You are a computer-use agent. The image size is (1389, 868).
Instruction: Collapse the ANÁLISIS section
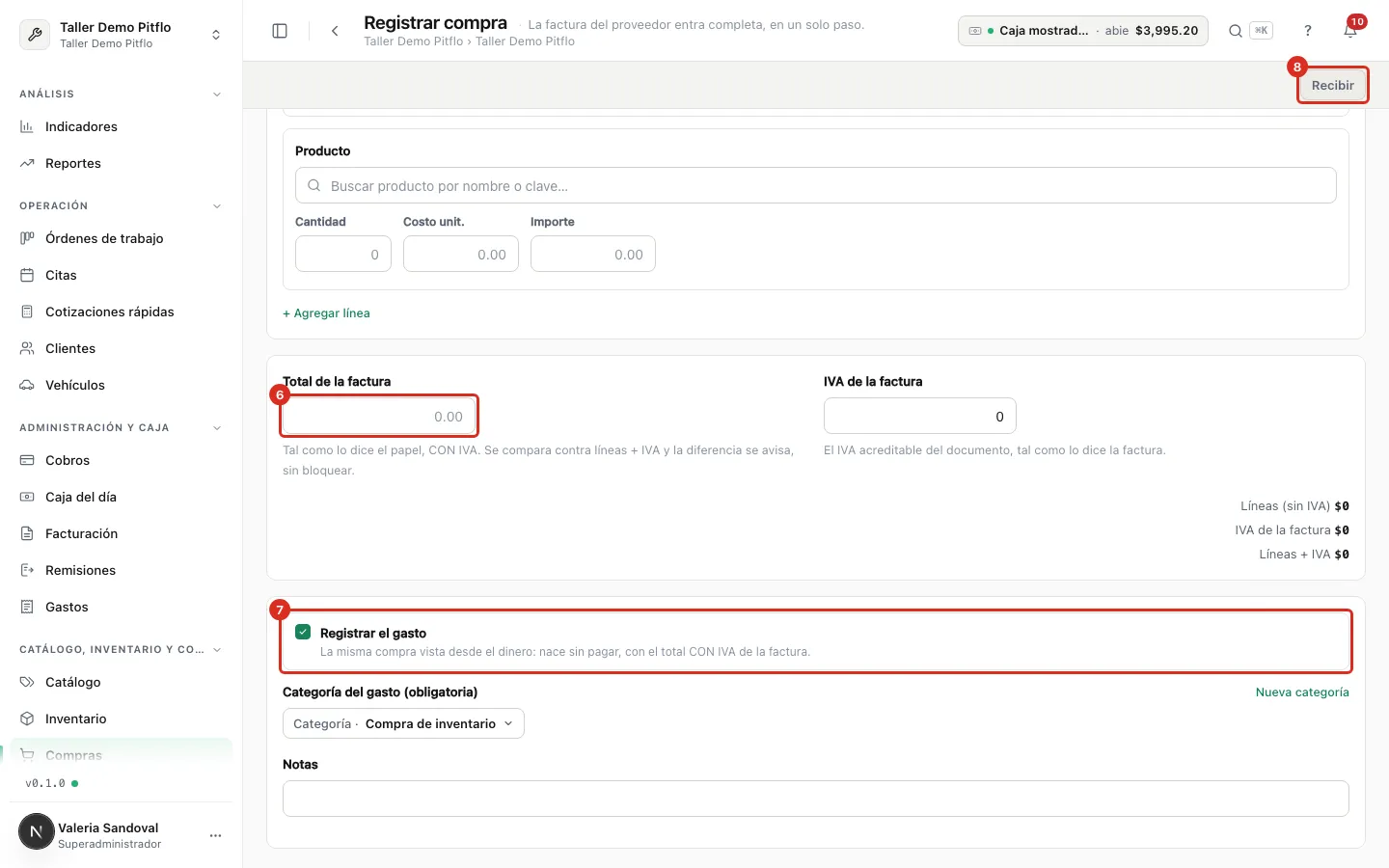[x=216, y=95]
